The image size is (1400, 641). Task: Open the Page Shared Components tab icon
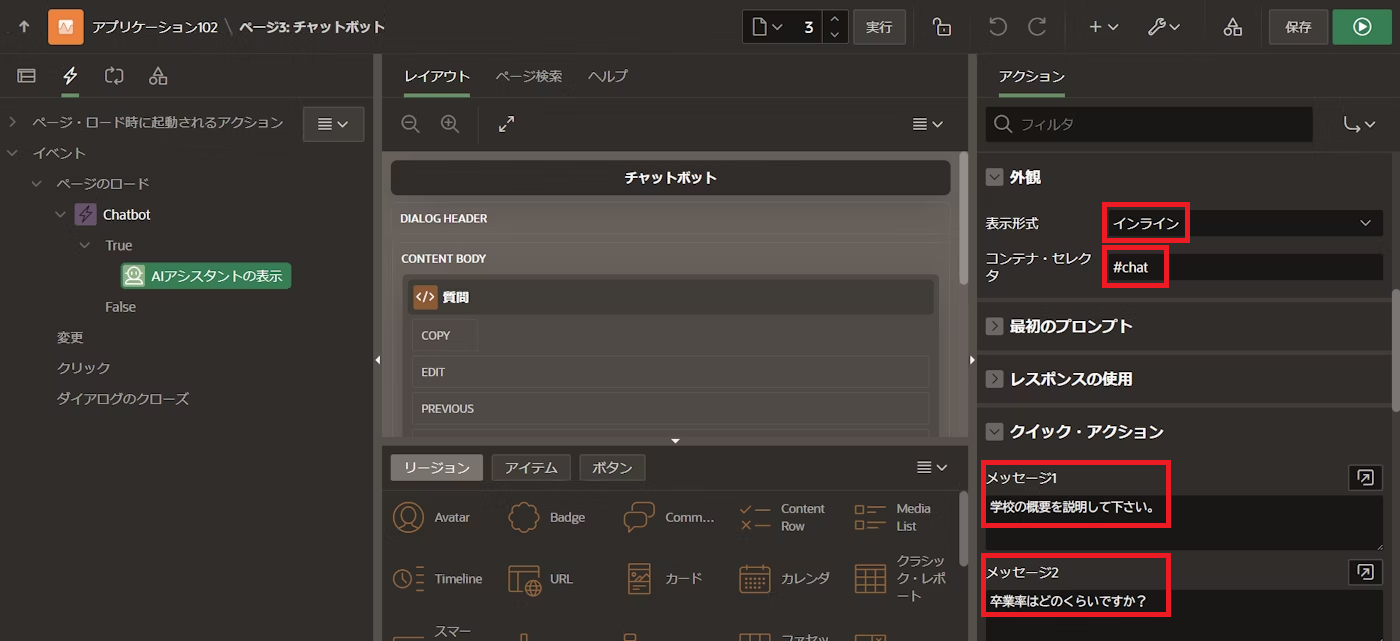pos(157,76)
